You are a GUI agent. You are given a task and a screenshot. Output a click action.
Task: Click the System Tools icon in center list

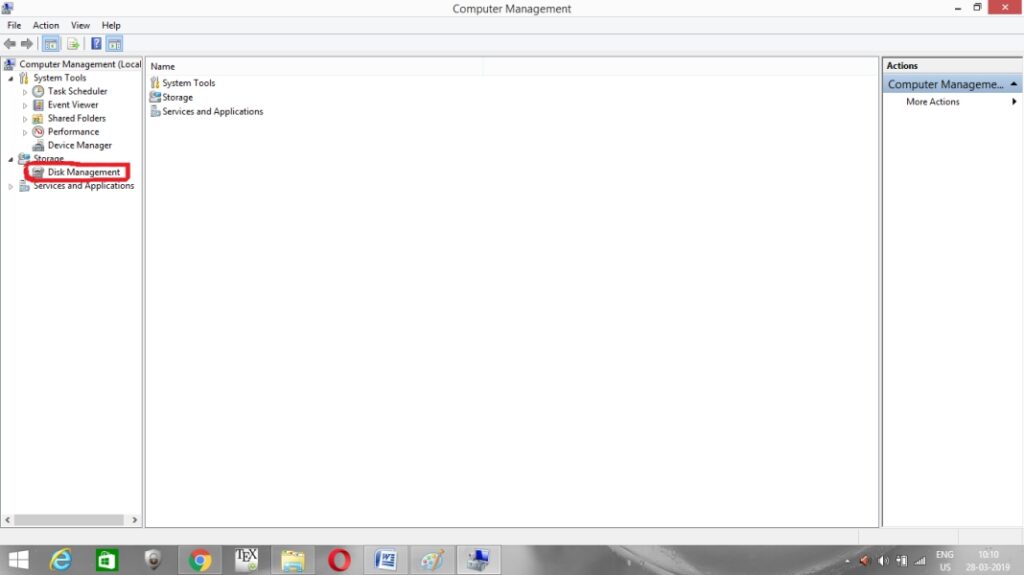pyautogui.click(x=155, y=83)
